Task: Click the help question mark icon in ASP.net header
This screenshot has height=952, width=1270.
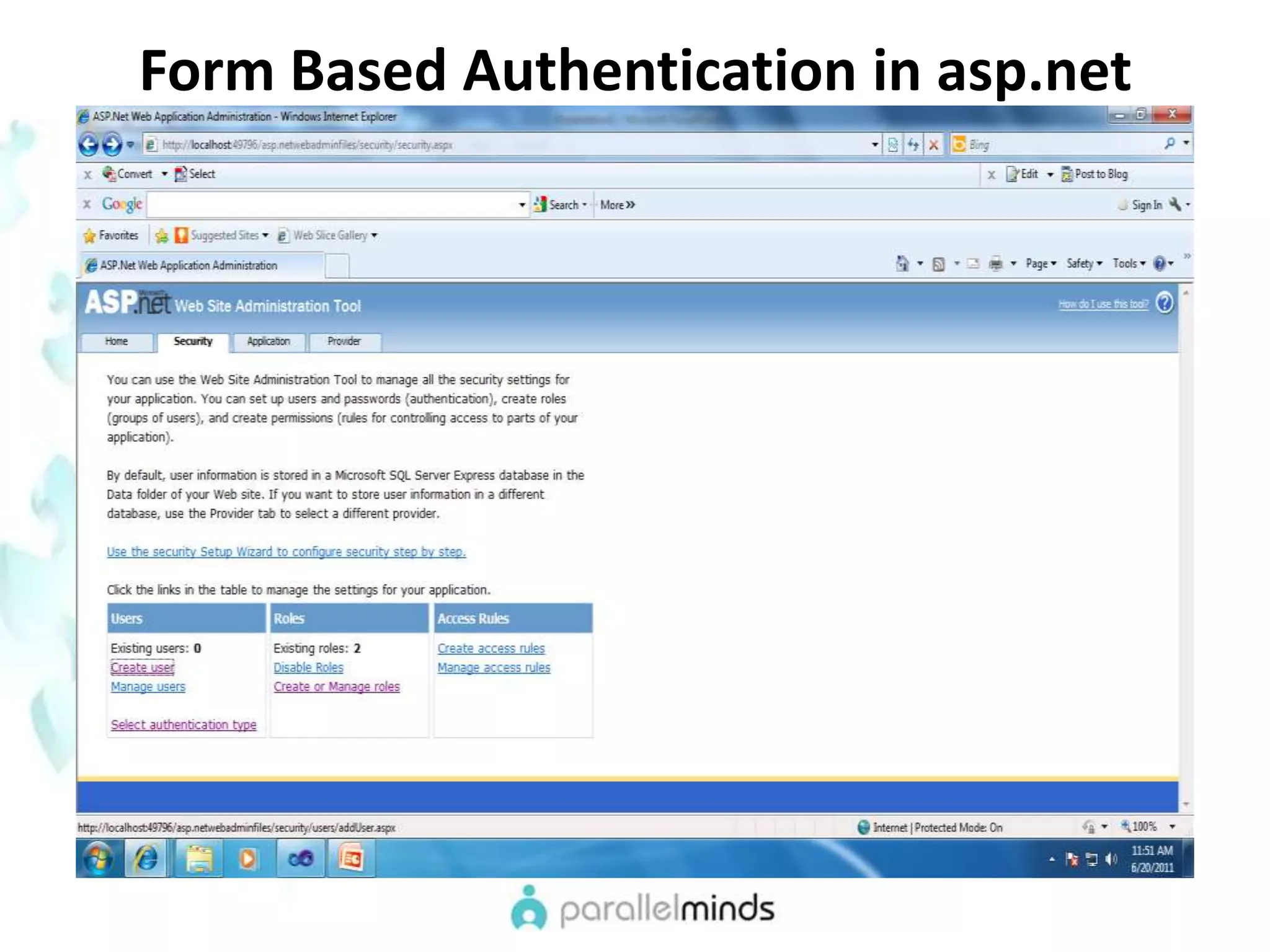Action: tap(1165, 303)
